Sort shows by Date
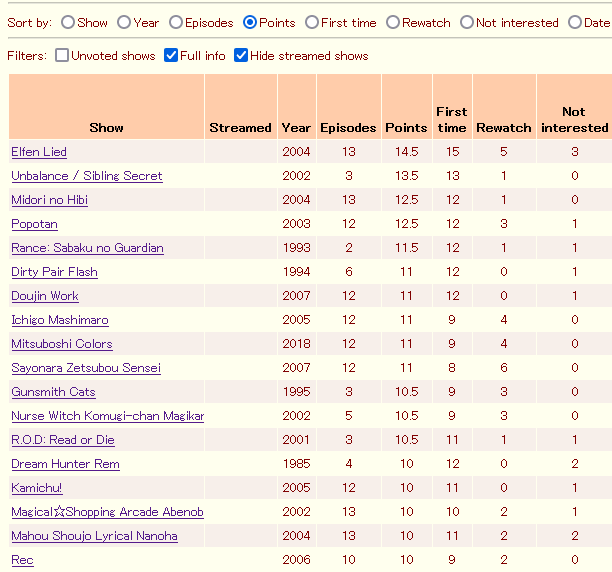The height and width of the screenshot is (572, 612). (575, 22)
